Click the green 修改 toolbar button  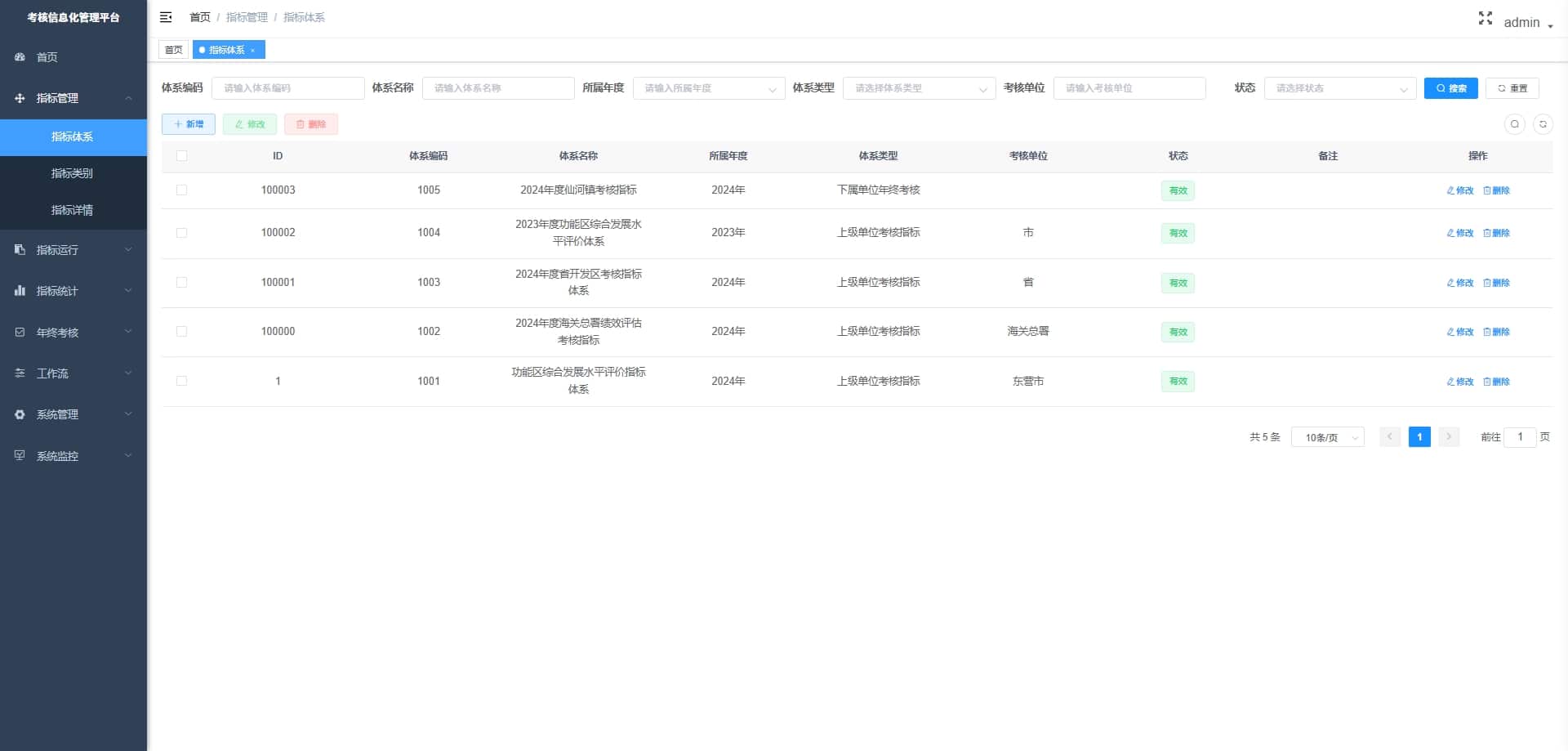click(250, 124)
